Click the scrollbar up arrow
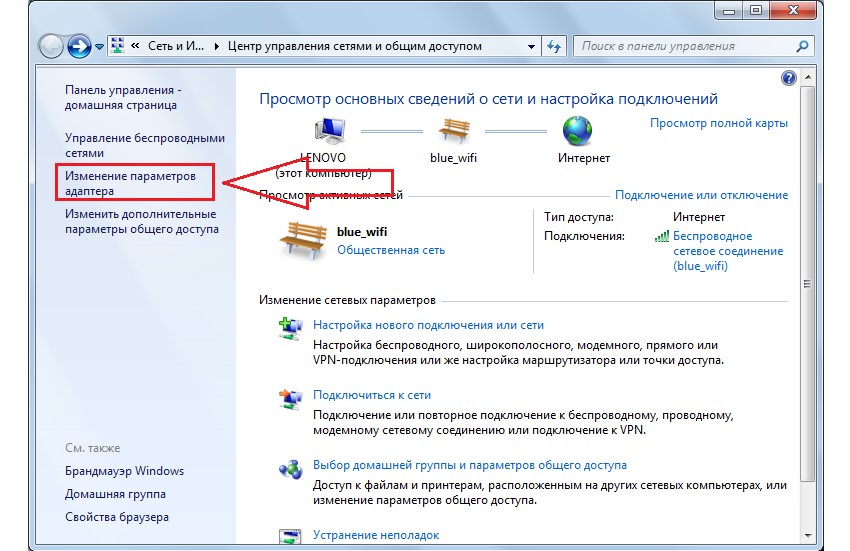 pos(808,78)
